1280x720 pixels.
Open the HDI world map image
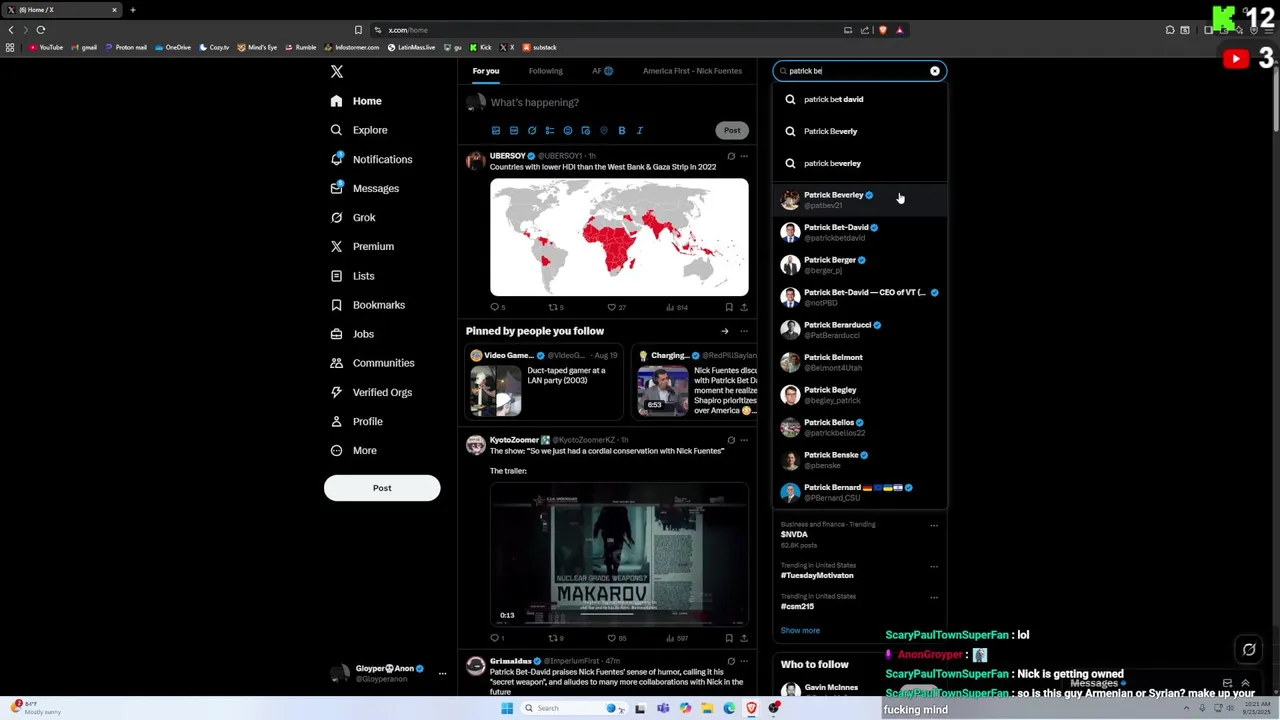click(619, 237)
